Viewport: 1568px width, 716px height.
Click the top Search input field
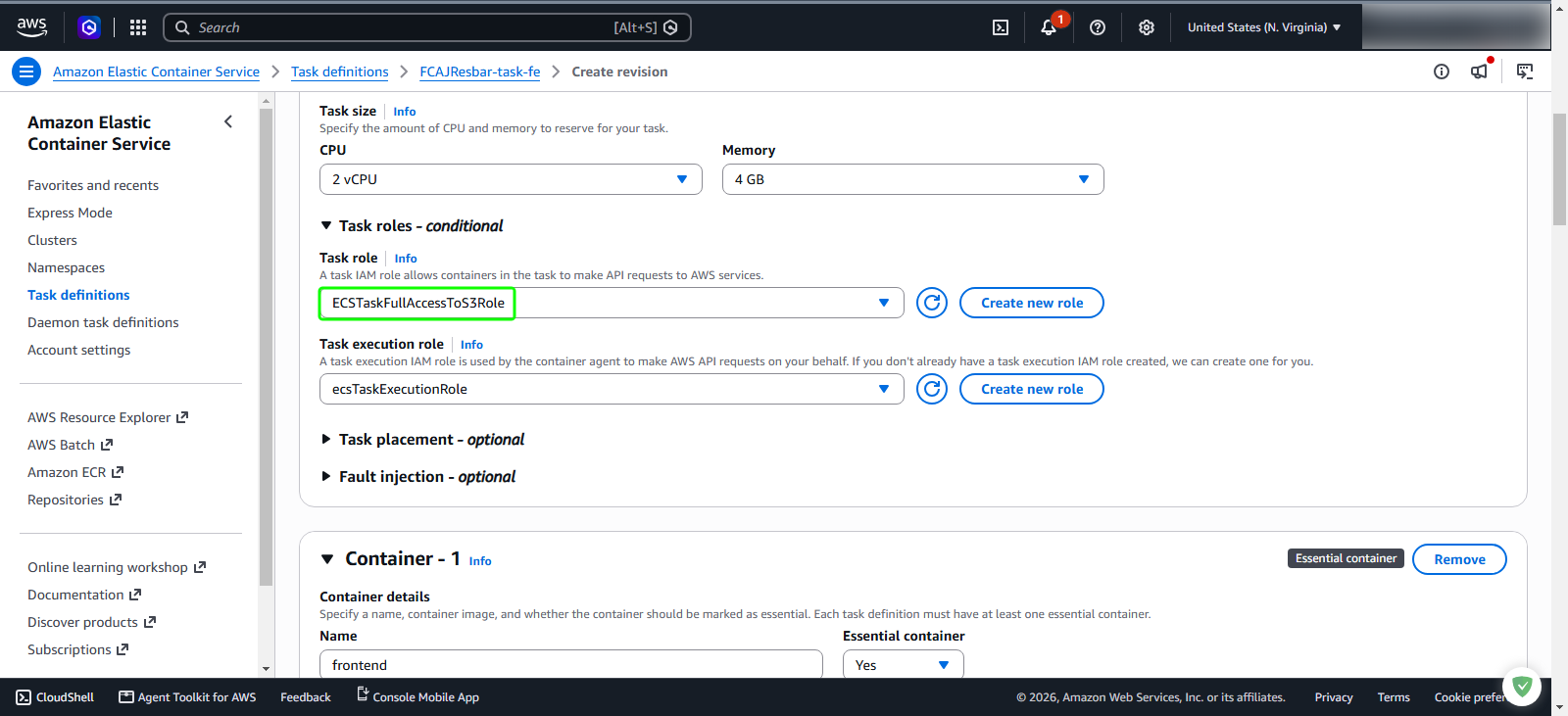[x=427, y=27]
